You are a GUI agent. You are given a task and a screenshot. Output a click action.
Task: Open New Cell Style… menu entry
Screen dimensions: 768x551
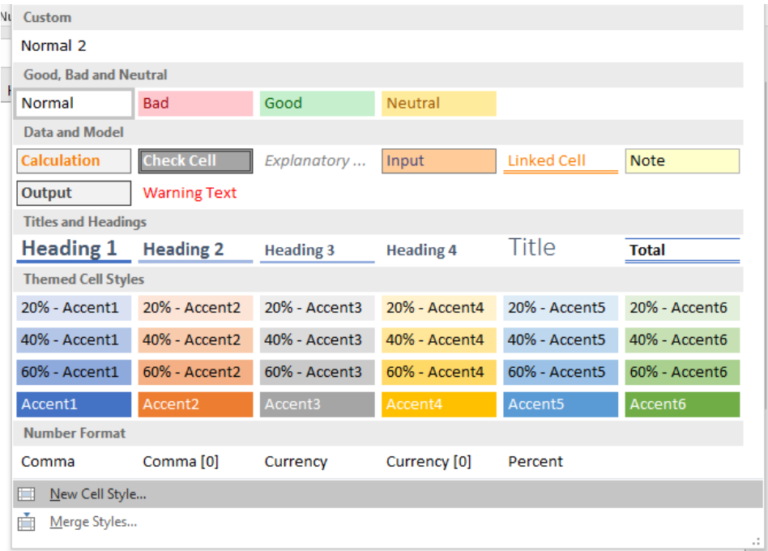(x=98, y=494)
